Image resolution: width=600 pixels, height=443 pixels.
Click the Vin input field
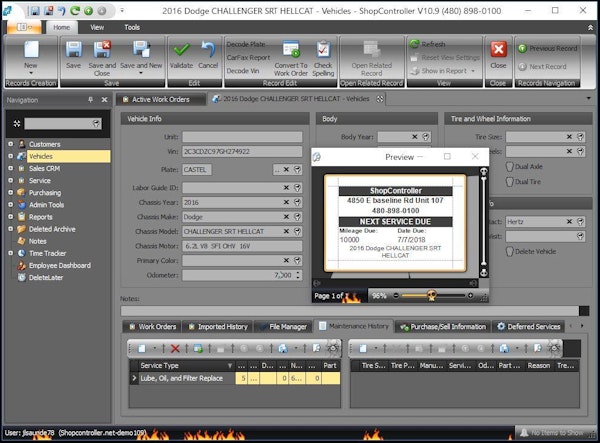(242, 151)
